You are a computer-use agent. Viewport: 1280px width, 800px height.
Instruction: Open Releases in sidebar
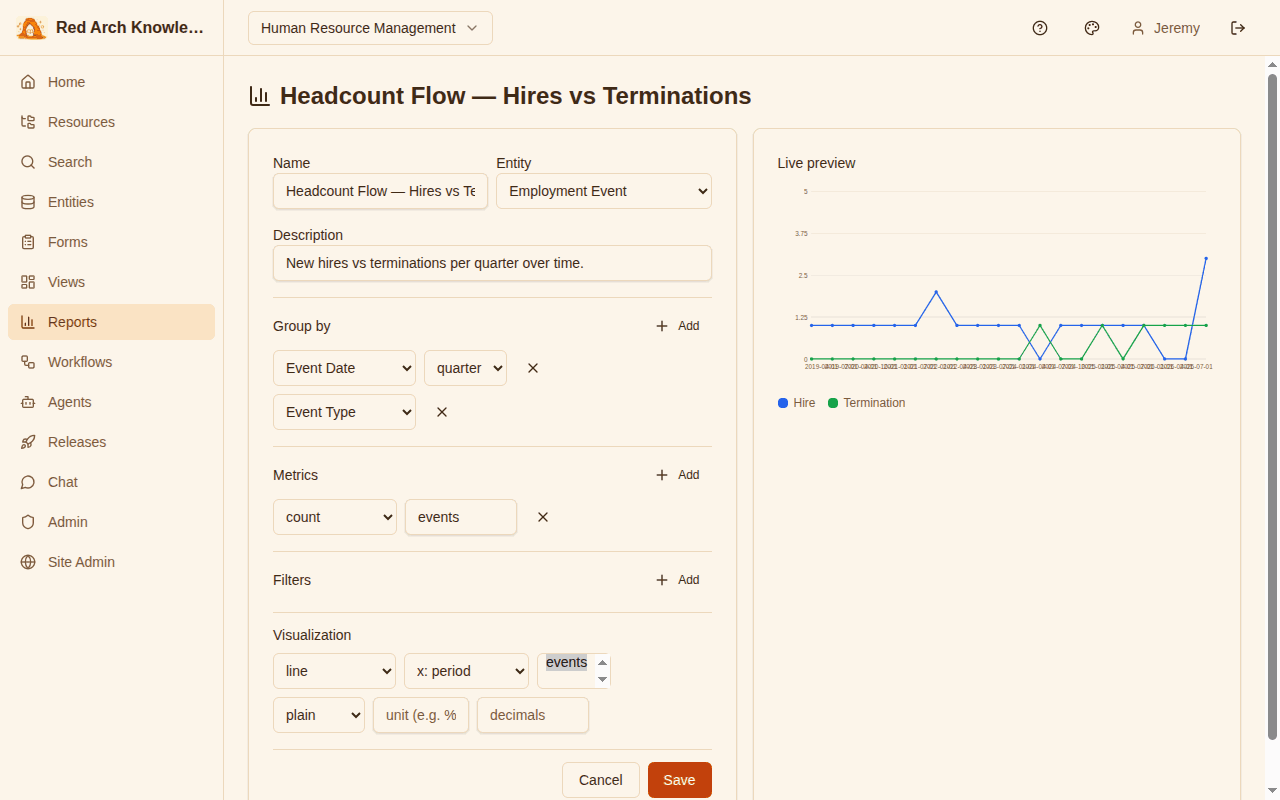pyautogui.click(x=111, y=442)
